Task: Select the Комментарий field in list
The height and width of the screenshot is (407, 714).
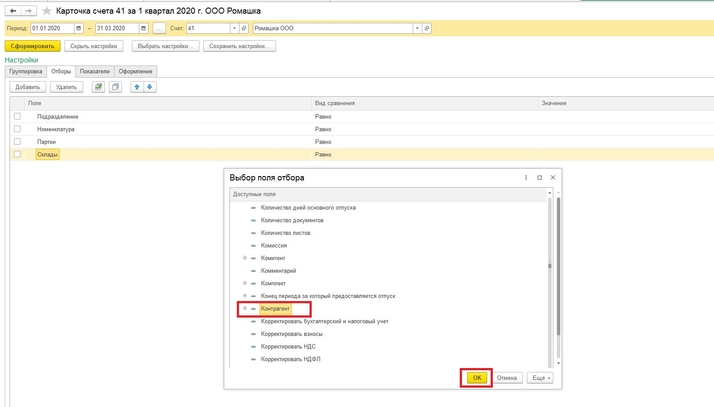Action: [x=278, y=271]
